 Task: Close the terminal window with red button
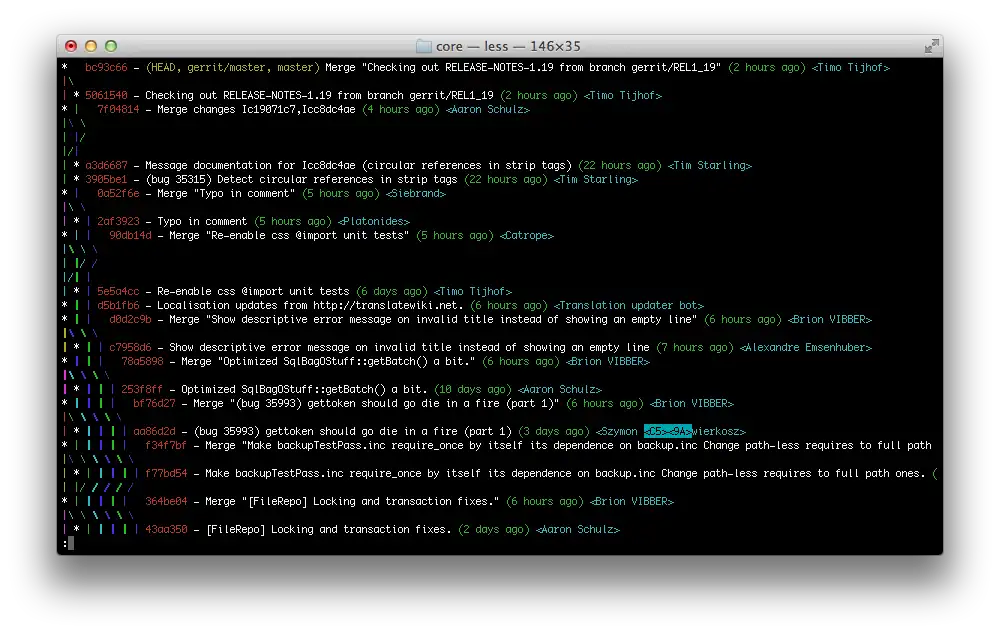coord(71,46)
